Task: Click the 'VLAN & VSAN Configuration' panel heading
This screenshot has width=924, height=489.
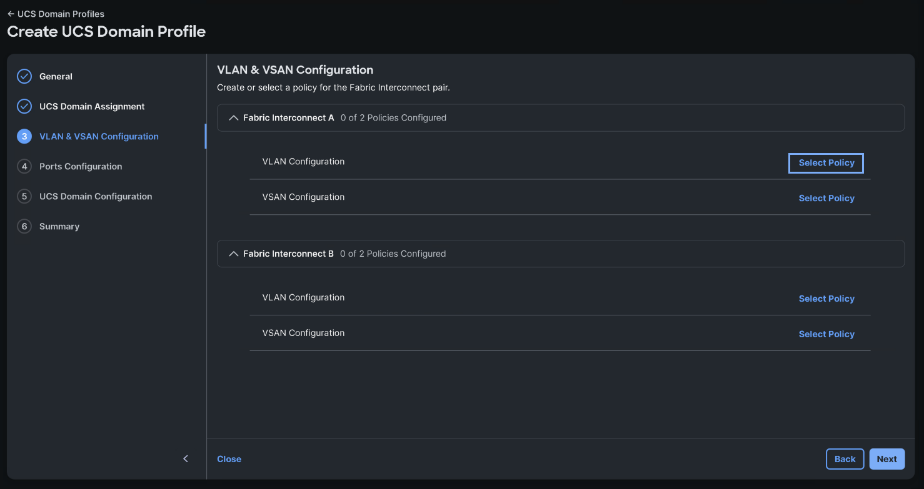Action: pos(295,70)
